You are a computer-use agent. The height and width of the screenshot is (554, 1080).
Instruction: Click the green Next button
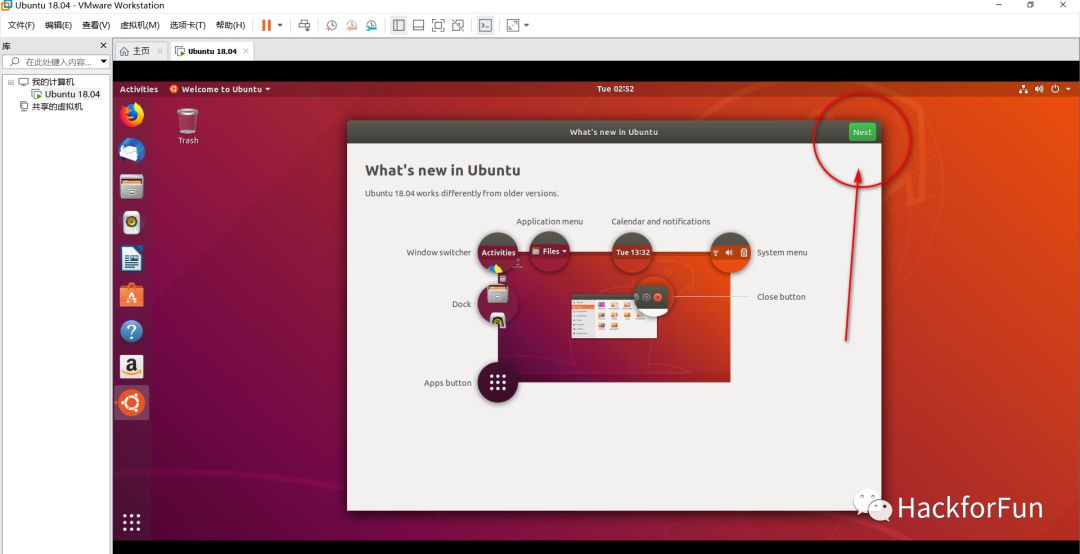862,132
